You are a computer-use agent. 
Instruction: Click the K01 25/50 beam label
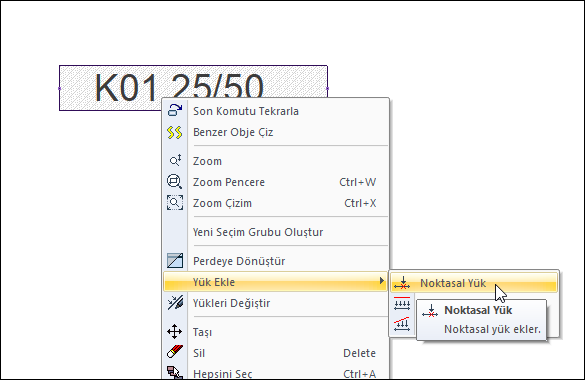[x=179, y=88]
